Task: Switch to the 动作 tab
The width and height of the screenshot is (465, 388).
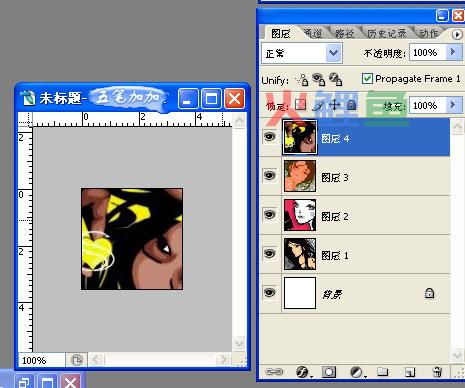Action: 428,33
